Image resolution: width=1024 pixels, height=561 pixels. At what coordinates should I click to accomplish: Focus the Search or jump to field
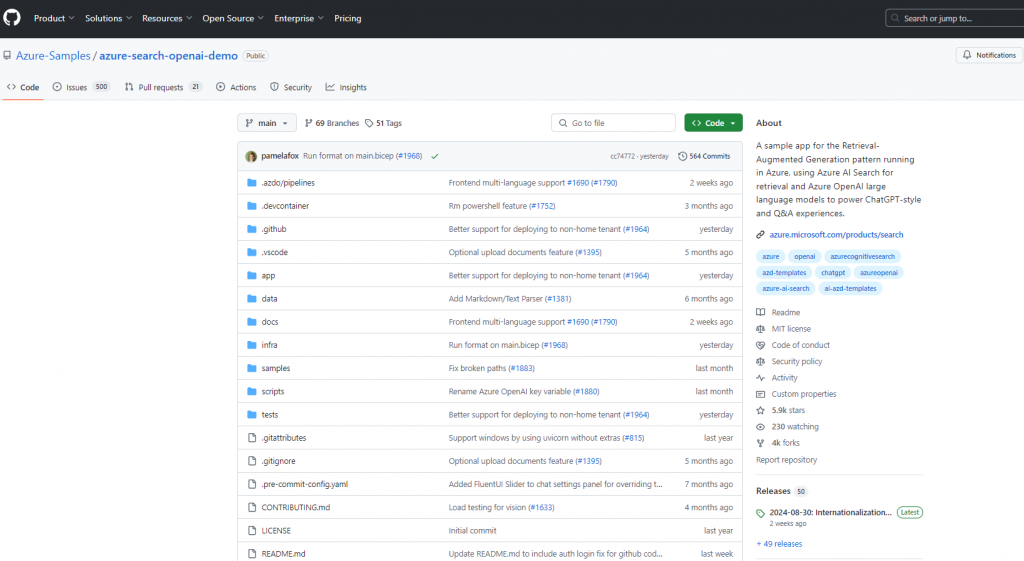tap(955, 18)
